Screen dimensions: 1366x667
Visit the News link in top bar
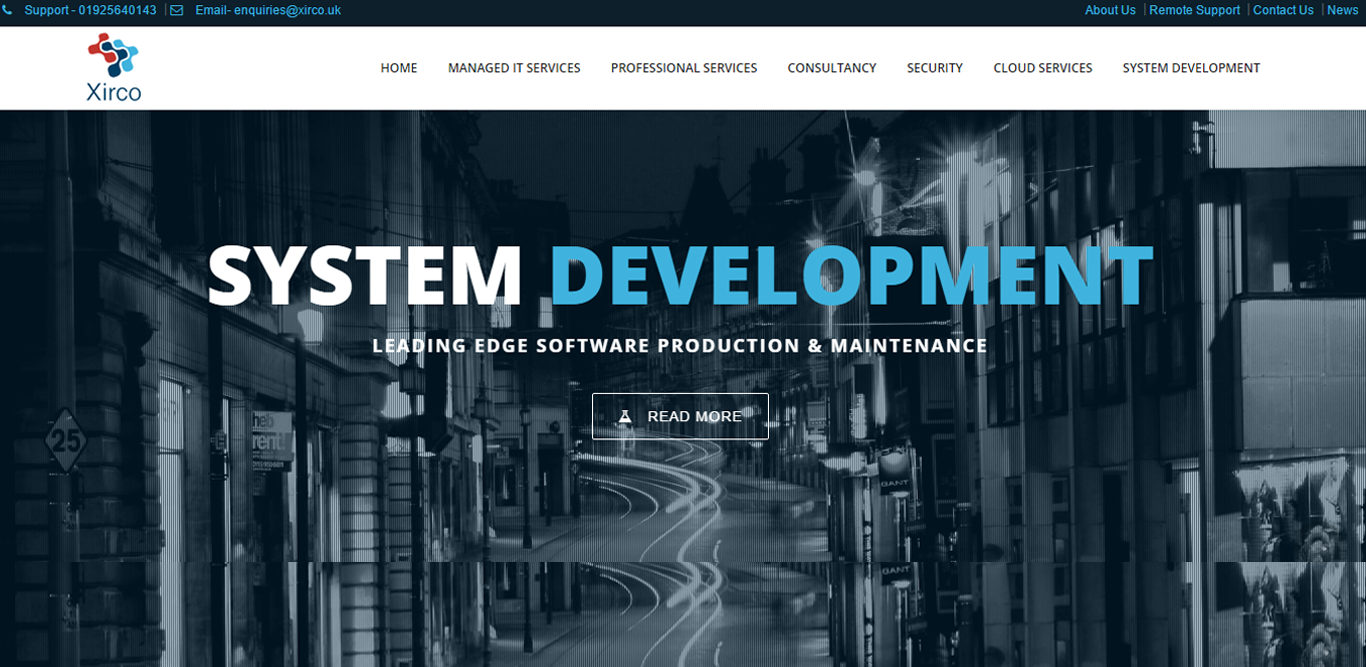click(1342, 10)
